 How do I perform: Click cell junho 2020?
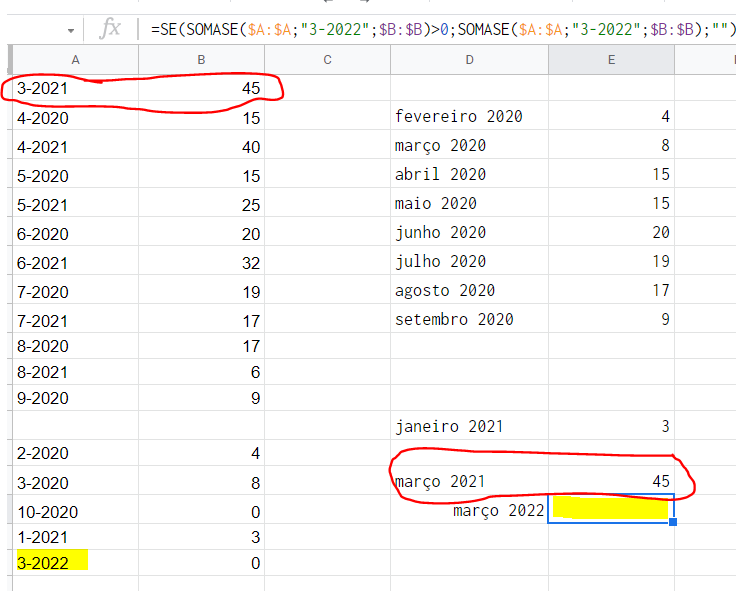click(x=469, y=232)
